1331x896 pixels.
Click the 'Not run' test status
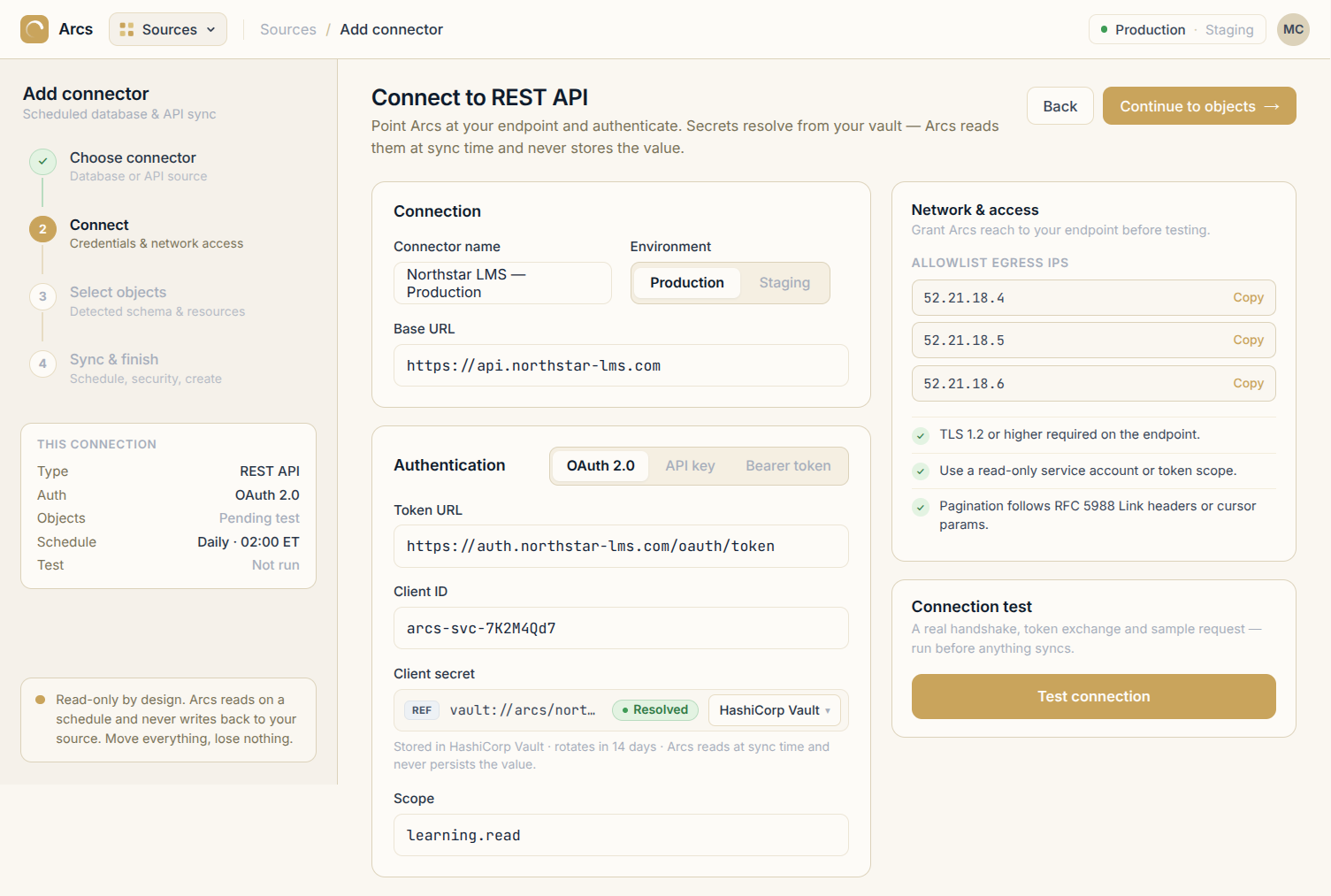point(276,565)
